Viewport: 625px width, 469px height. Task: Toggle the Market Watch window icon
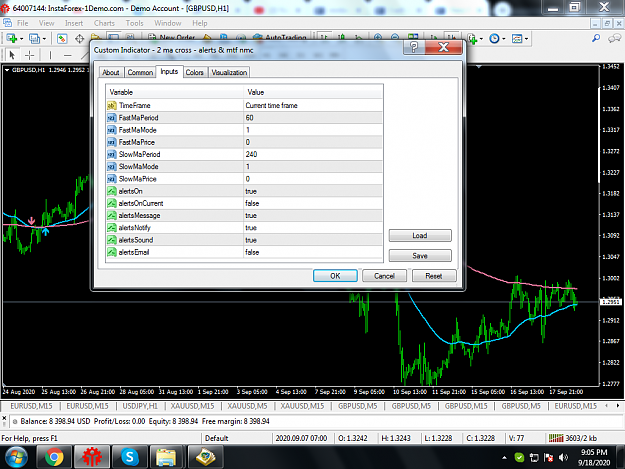(62, 39)
